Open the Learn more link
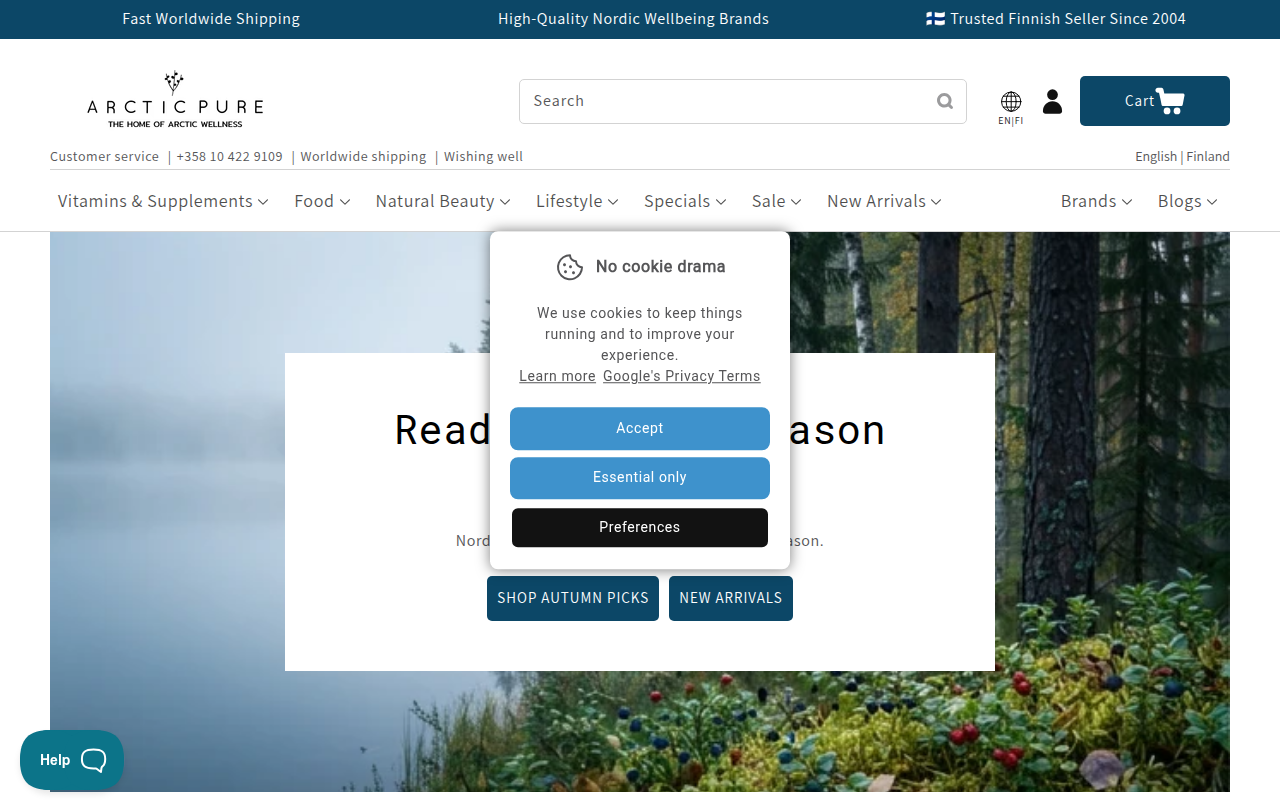 pyautogui.click(x=557, y=376)
